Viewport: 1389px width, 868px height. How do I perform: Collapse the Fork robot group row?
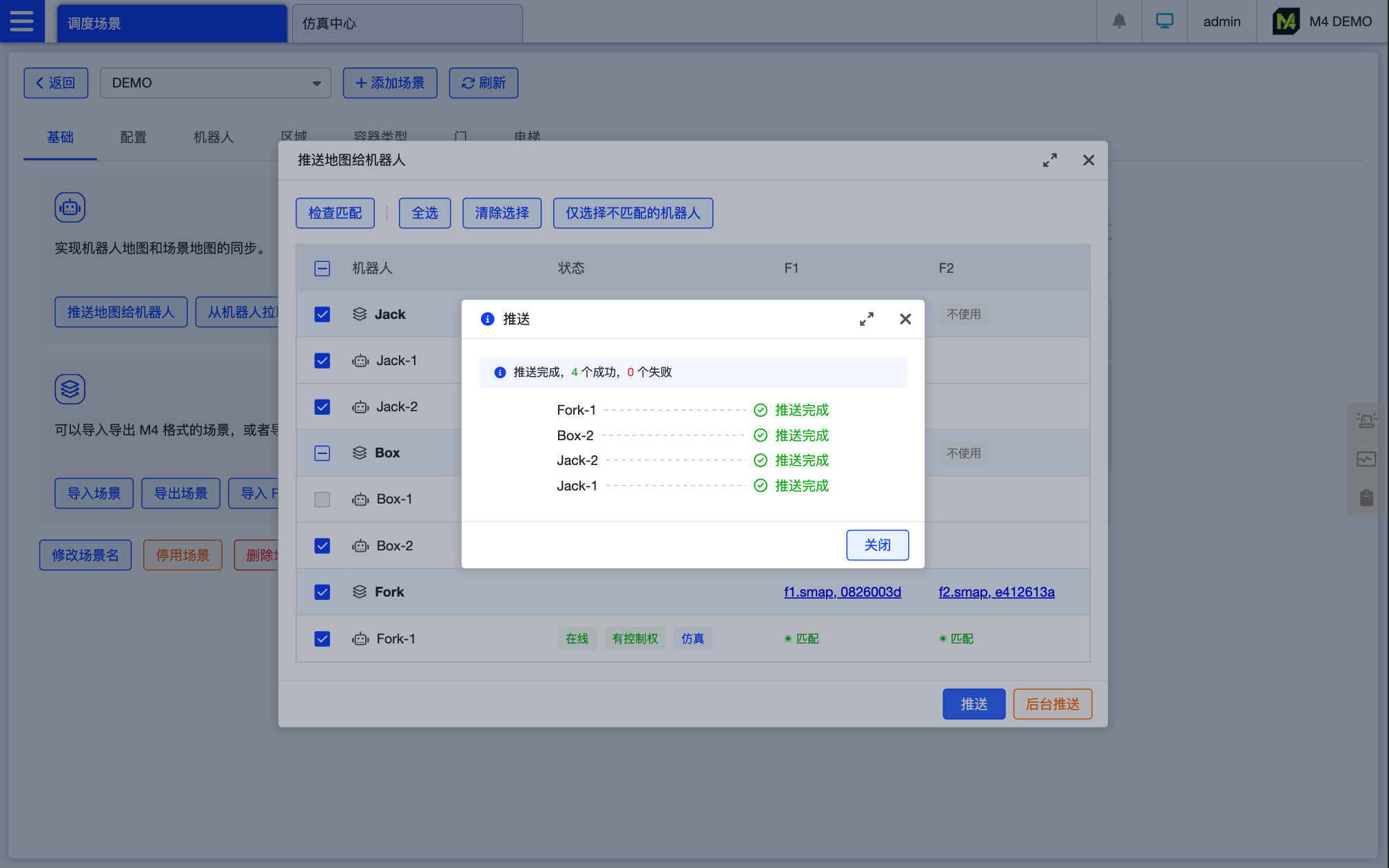359,592
